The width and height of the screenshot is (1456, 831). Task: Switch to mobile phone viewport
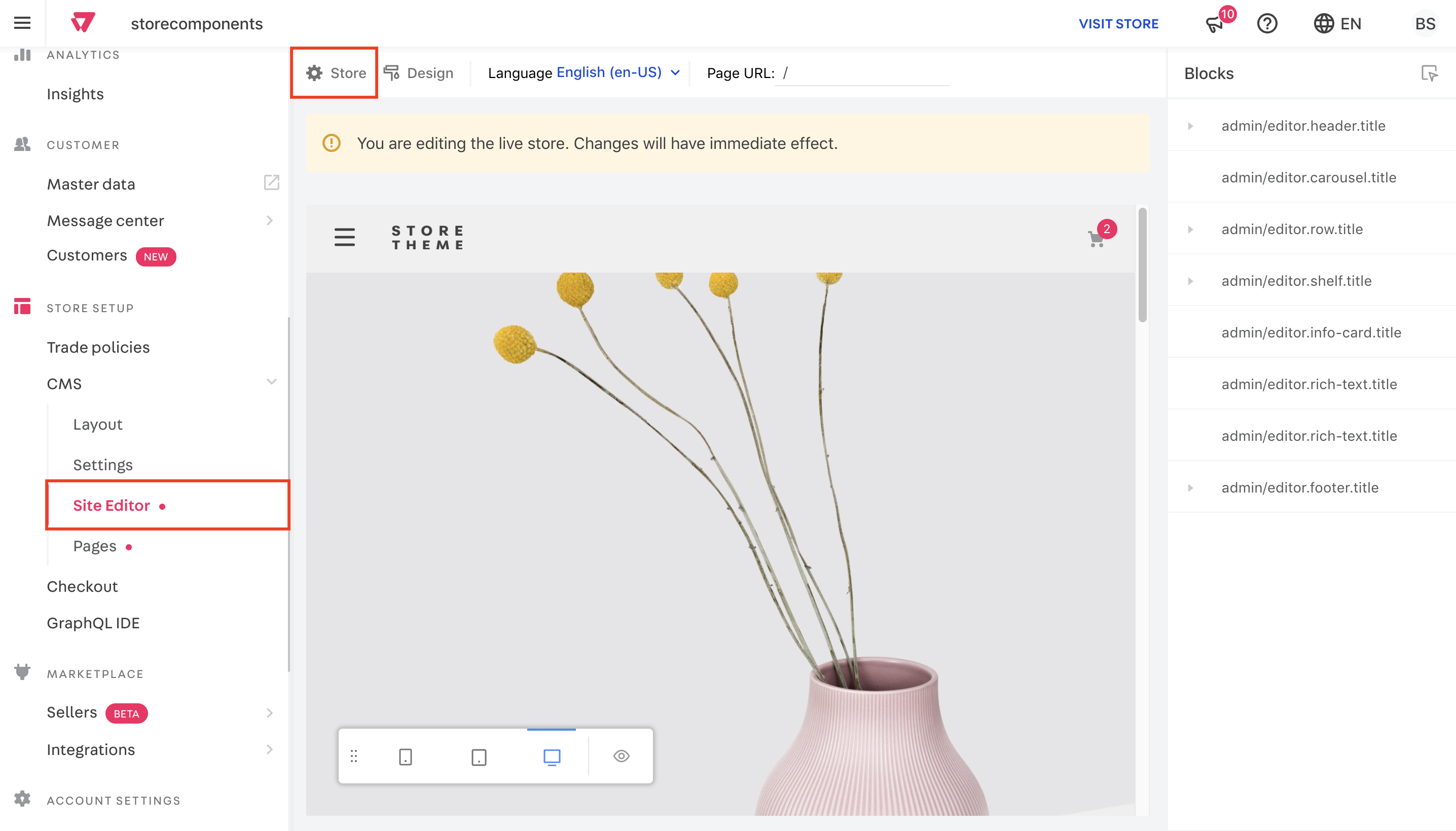[406, 757]
